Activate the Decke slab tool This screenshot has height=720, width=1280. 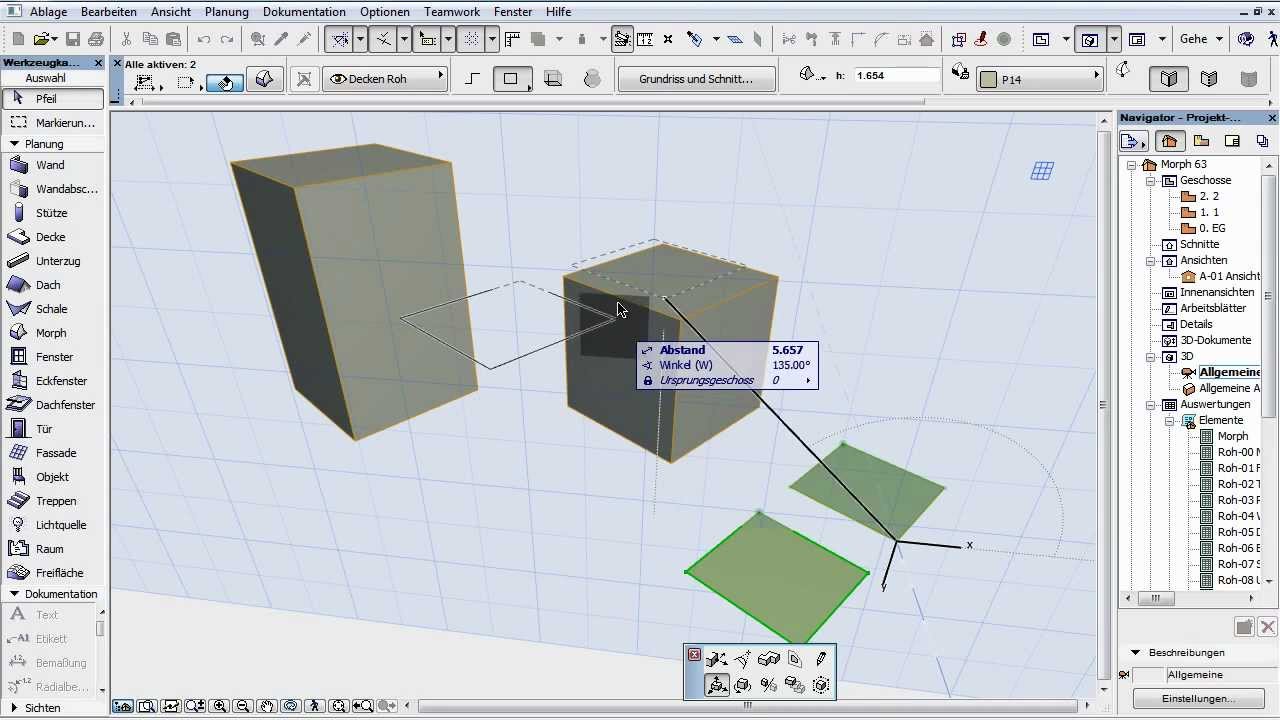52,237
